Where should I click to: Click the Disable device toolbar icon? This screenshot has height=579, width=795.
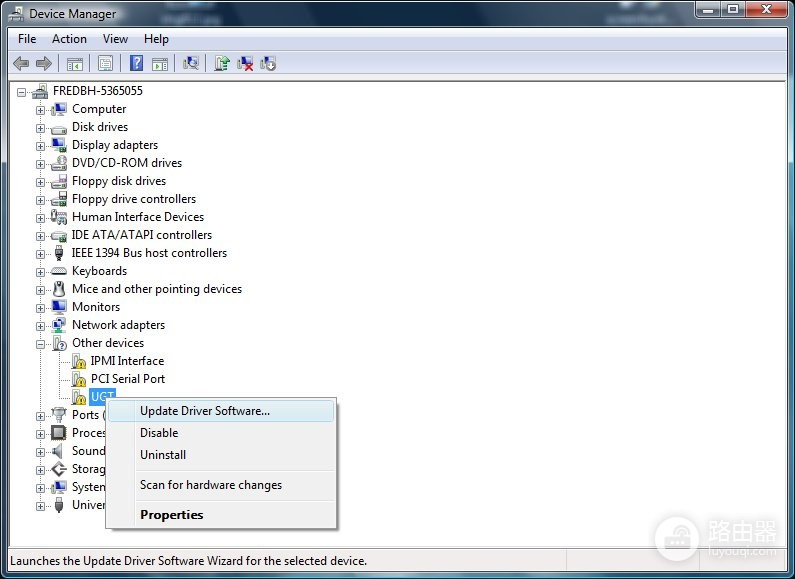268,63
